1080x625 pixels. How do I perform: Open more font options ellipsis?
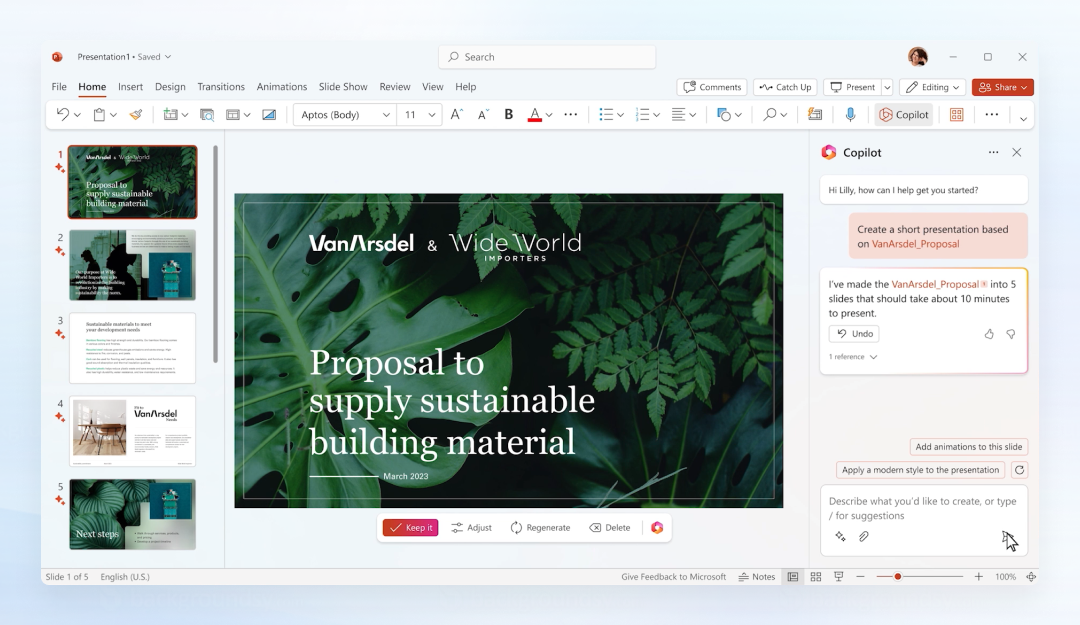click(570, 115)
